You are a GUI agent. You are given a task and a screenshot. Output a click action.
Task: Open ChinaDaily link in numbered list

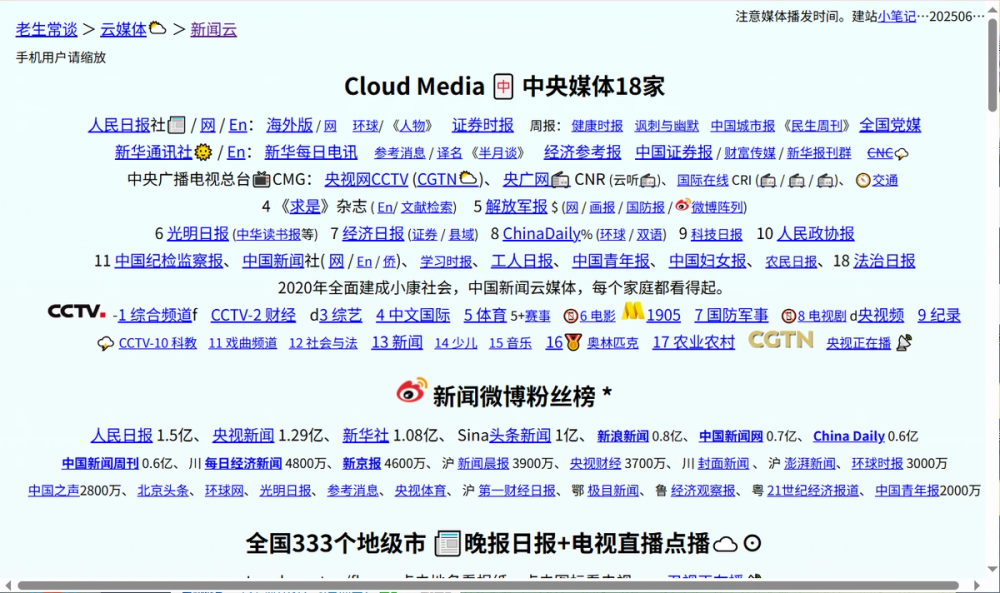pyautogui.click(x=541, y=234)
